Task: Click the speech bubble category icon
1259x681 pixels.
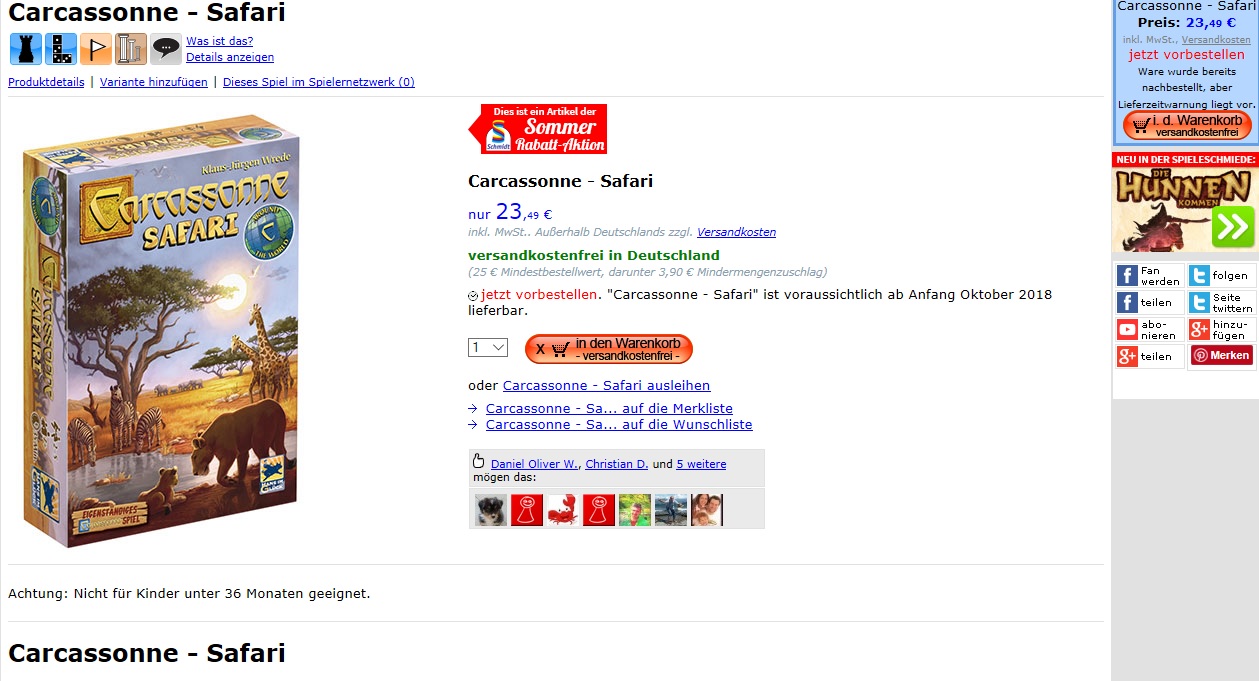Action: [166, 49]
